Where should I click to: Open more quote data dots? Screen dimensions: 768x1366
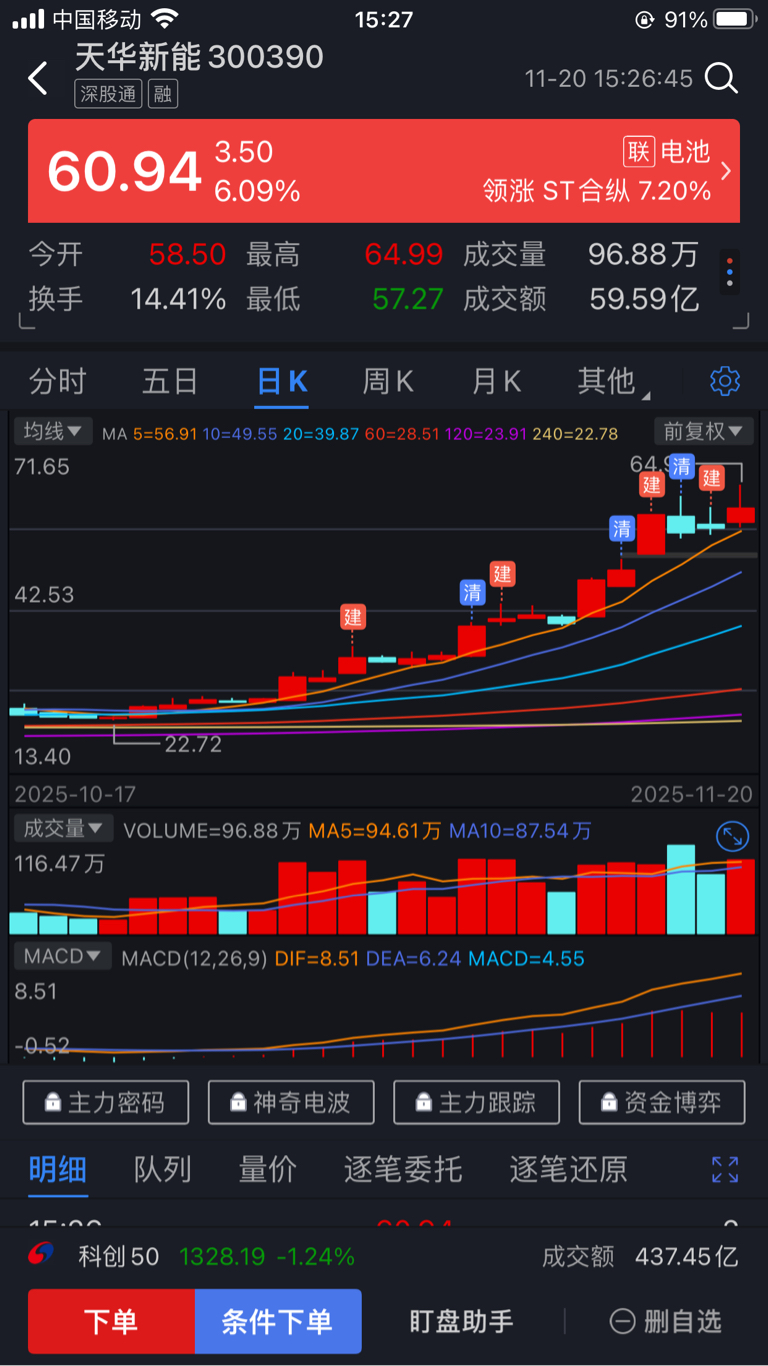(730, 271)
